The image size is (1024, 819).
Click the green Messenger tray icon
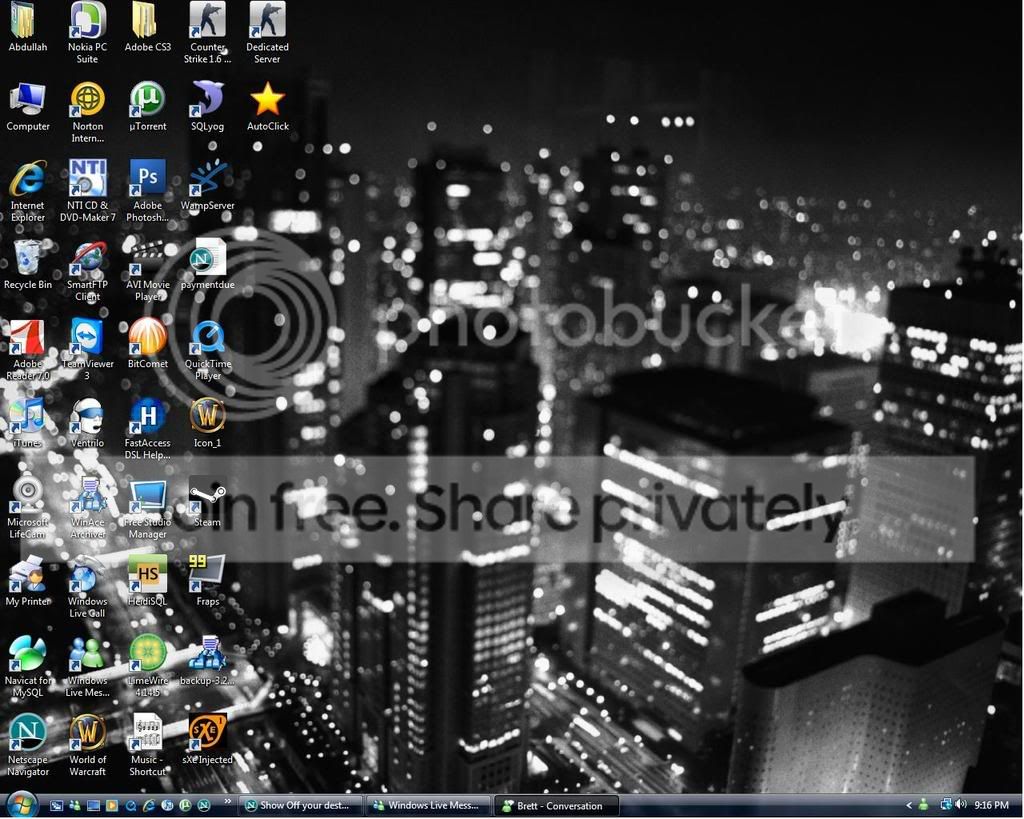pyautogui.click(x=923, y=805)
